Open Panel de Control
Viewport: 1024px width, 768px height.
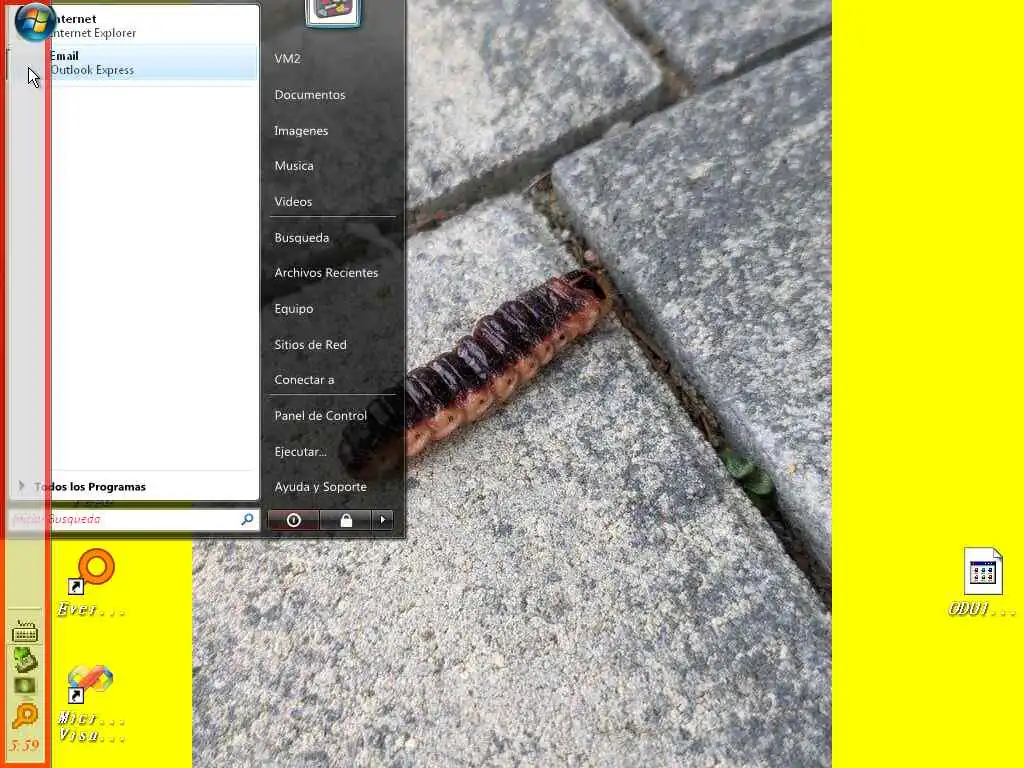321,416
